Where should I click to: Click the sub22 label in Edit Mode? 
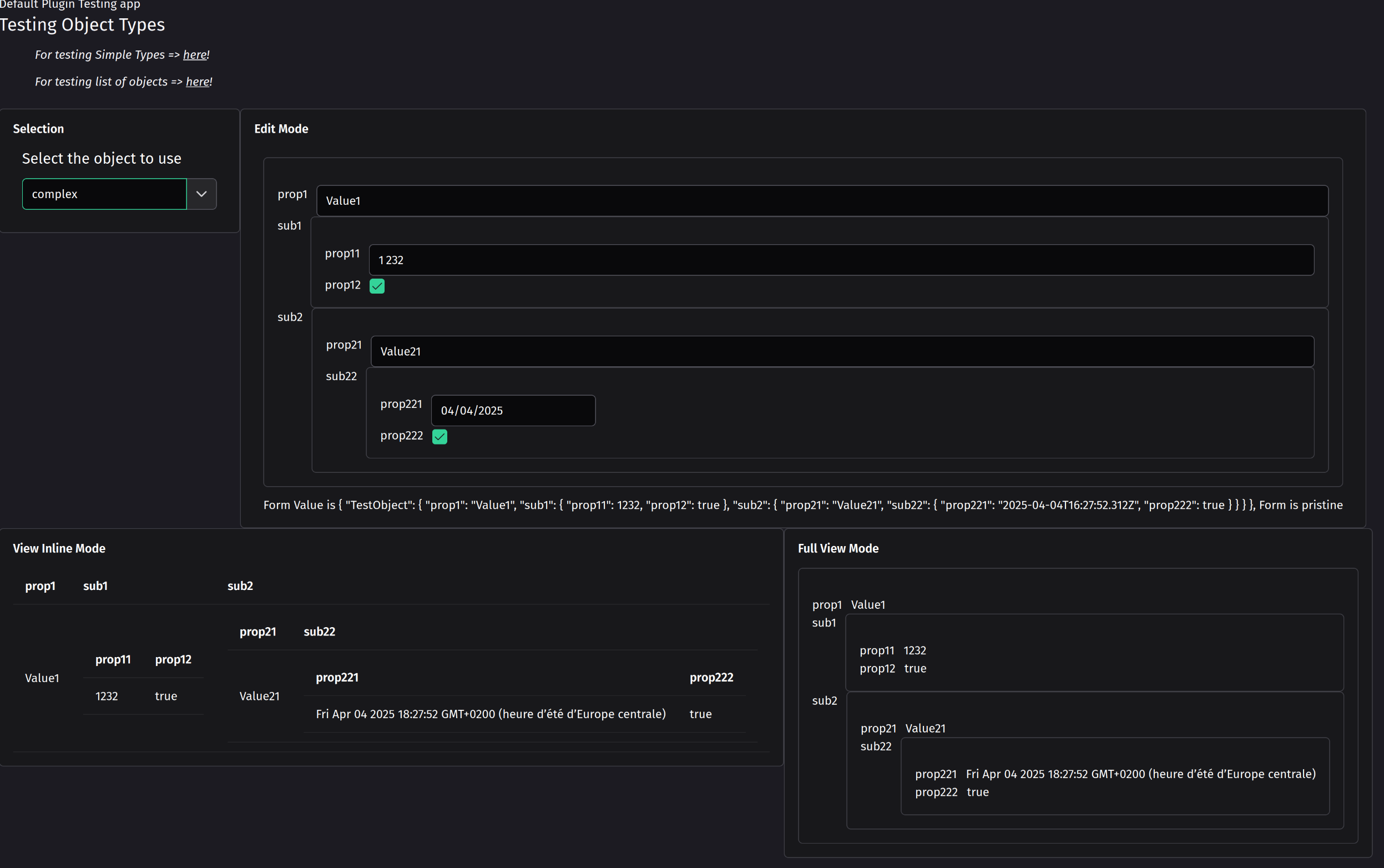point(341,376)
